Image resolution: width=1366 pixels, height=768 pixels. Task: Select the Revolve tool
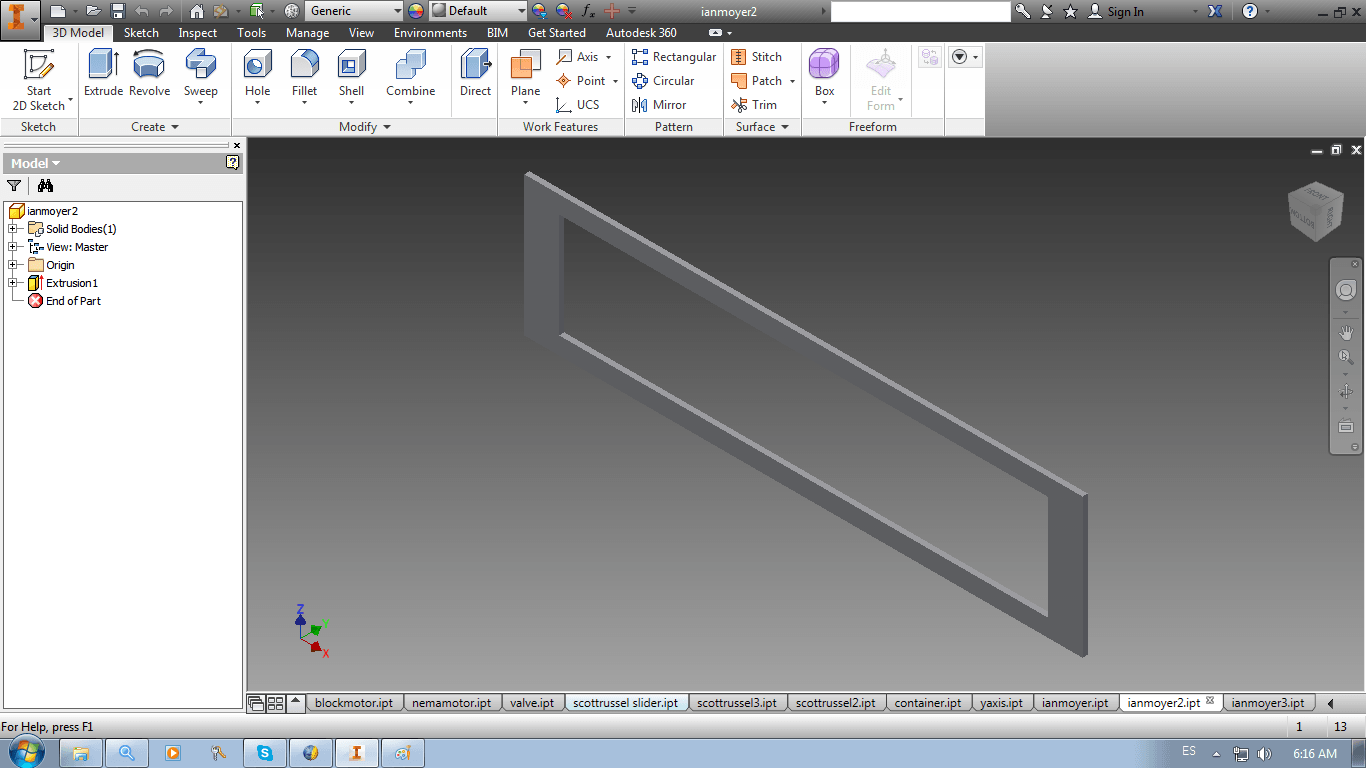point(150,73)
